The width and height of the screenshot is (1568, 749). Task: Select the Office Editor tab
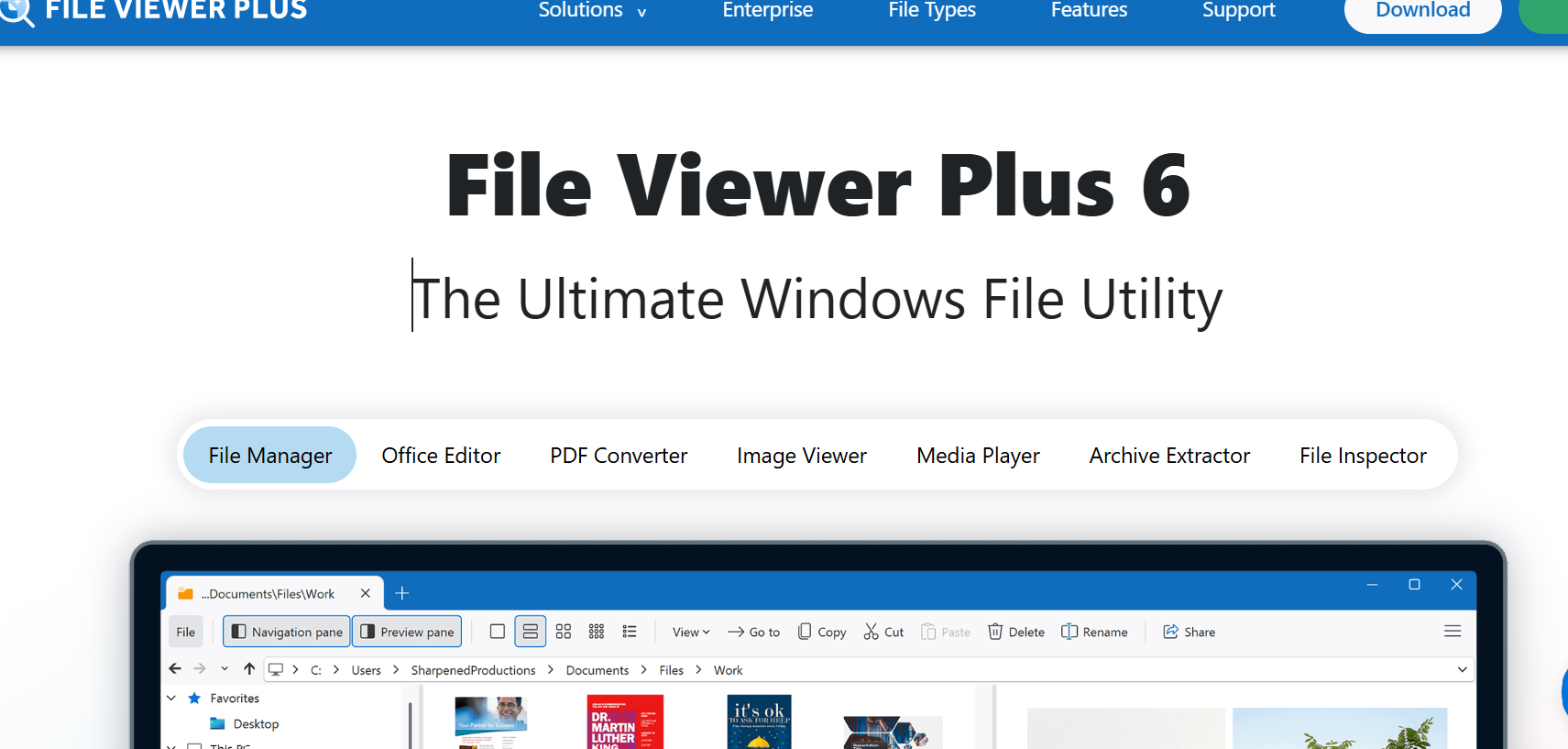click(441, 455)
